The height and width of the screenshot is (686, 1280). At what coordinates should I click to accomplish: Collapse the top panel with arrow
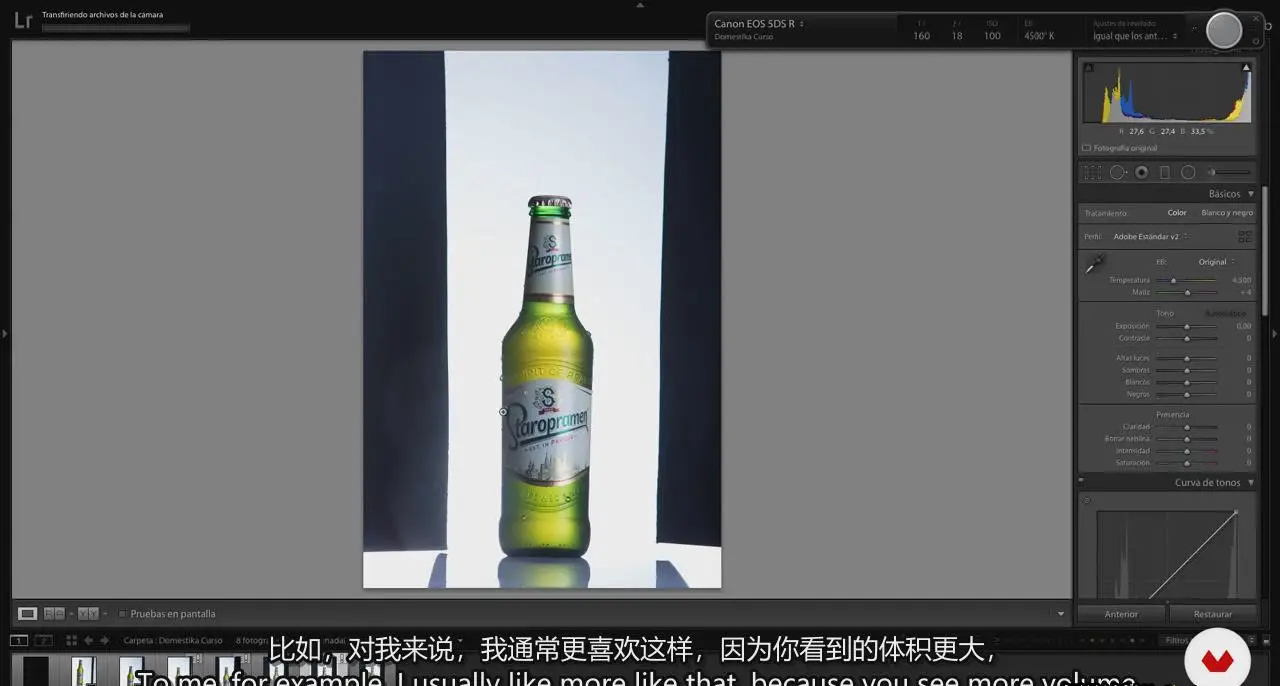(640, 4)
